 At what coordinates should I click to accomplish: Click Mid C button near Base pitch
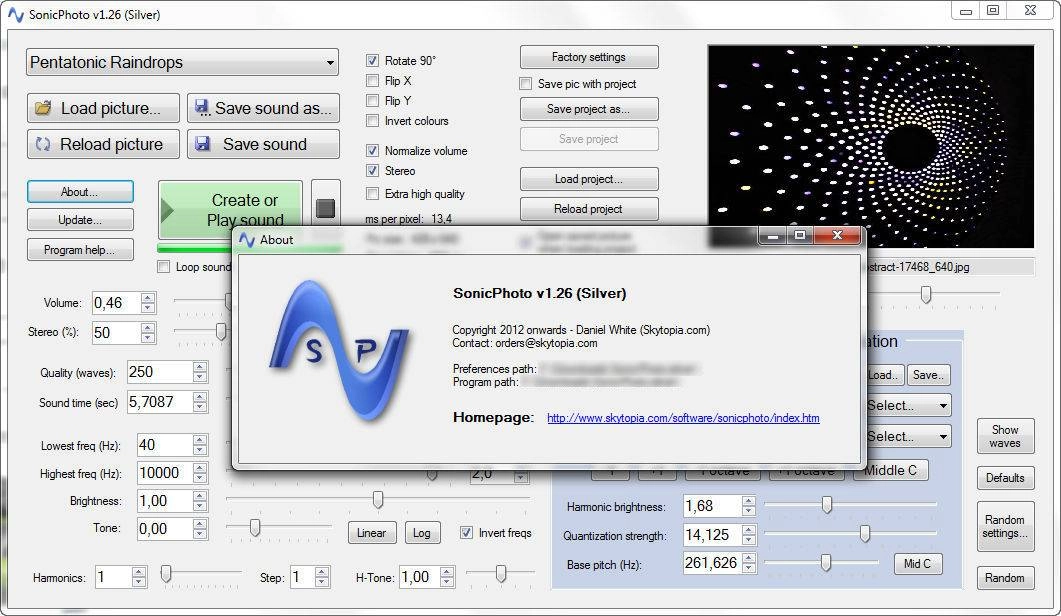(918, 563)
